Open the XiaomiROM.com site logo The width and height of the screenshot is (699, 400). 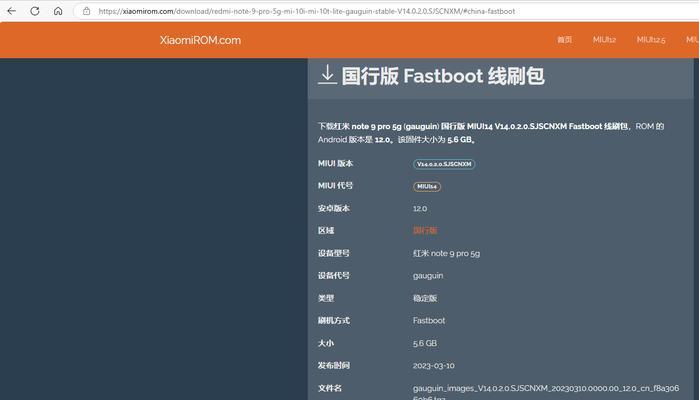tap(200, 40)
